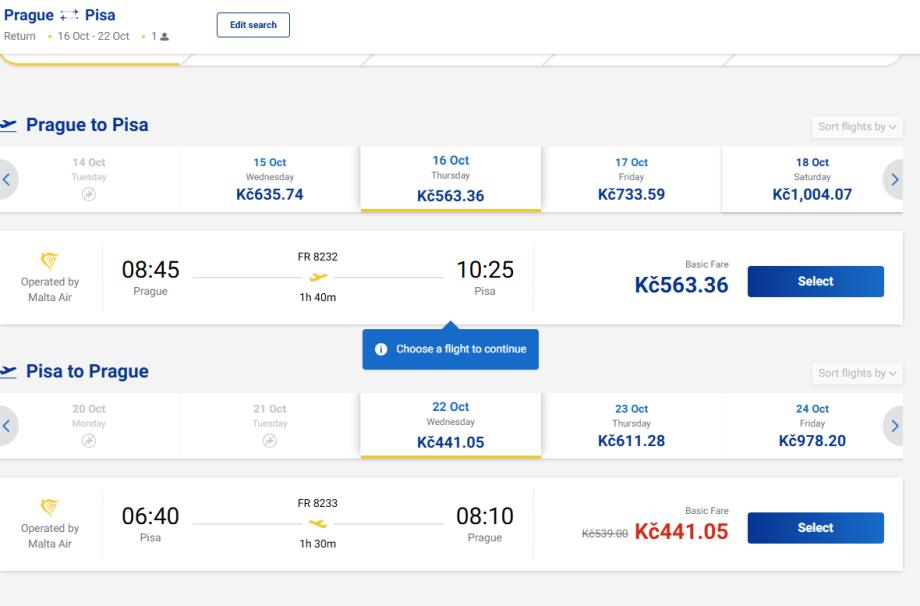Click the info icon in the tooltip
Screen dimensions: 920x606
[x=381, y=350]
